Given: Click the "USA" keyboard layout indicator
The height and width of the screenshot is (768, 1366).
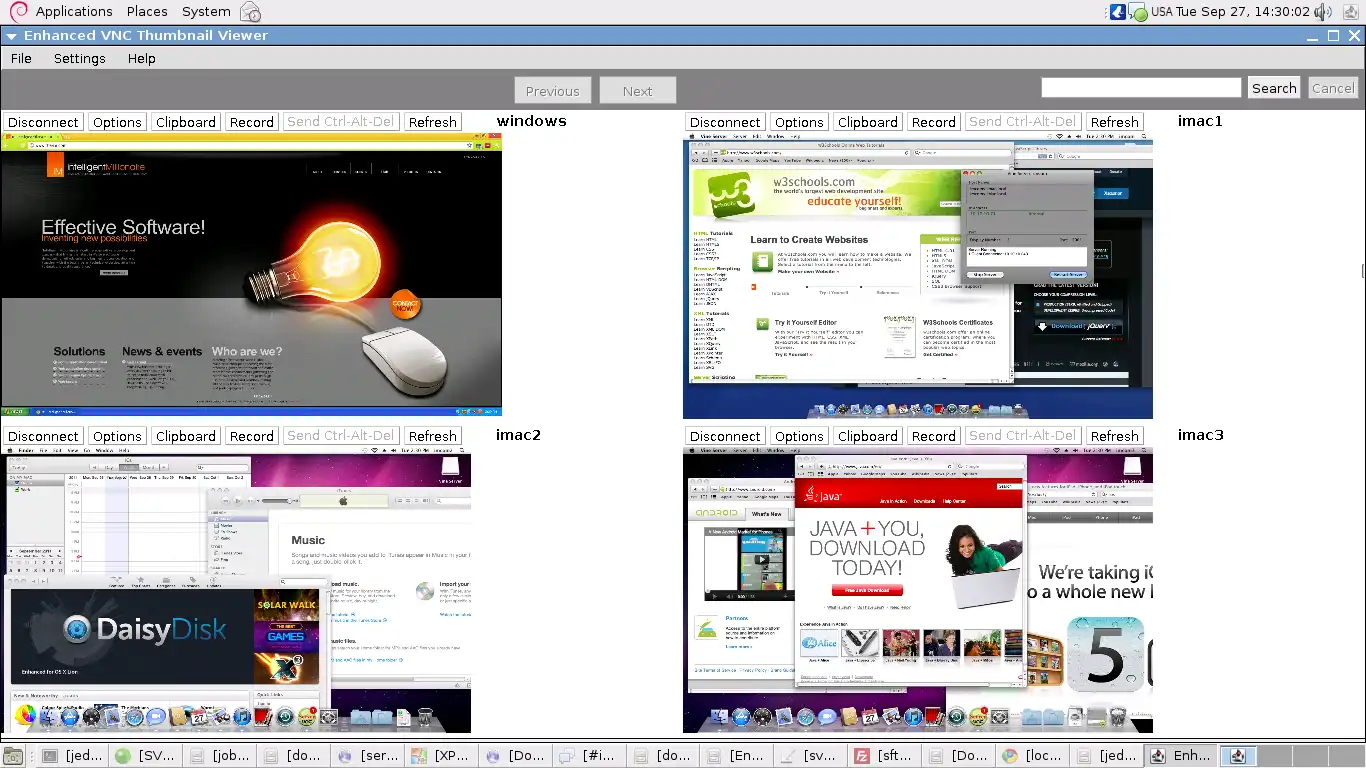Looking at the screenshot, I should [x=1162, y=12].
